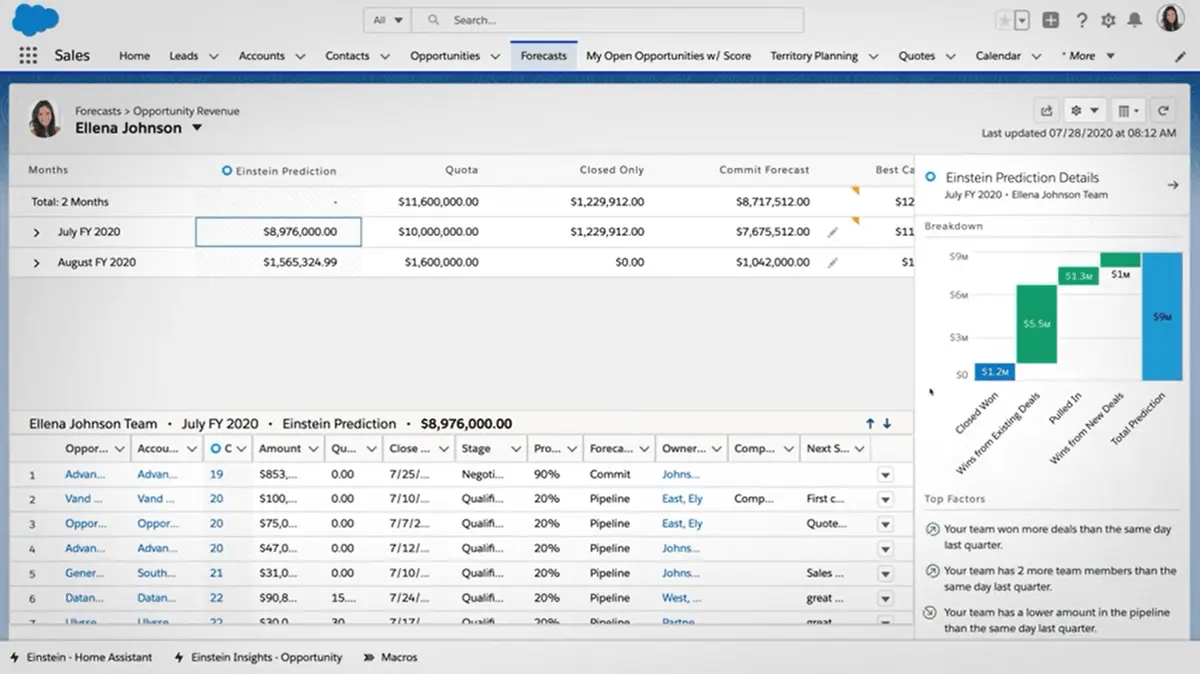Open Einstein score 19 in row 1

point(216,475)
